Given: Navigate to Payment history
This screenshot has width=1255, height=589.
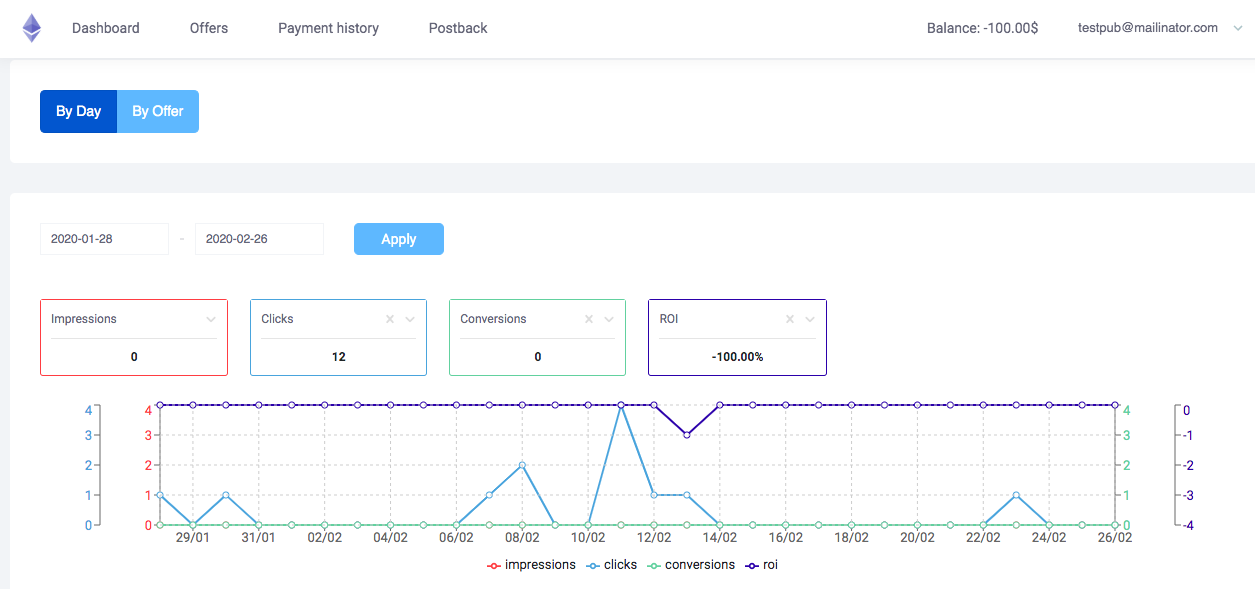Looking at the screenshot, I should point(328,28).
